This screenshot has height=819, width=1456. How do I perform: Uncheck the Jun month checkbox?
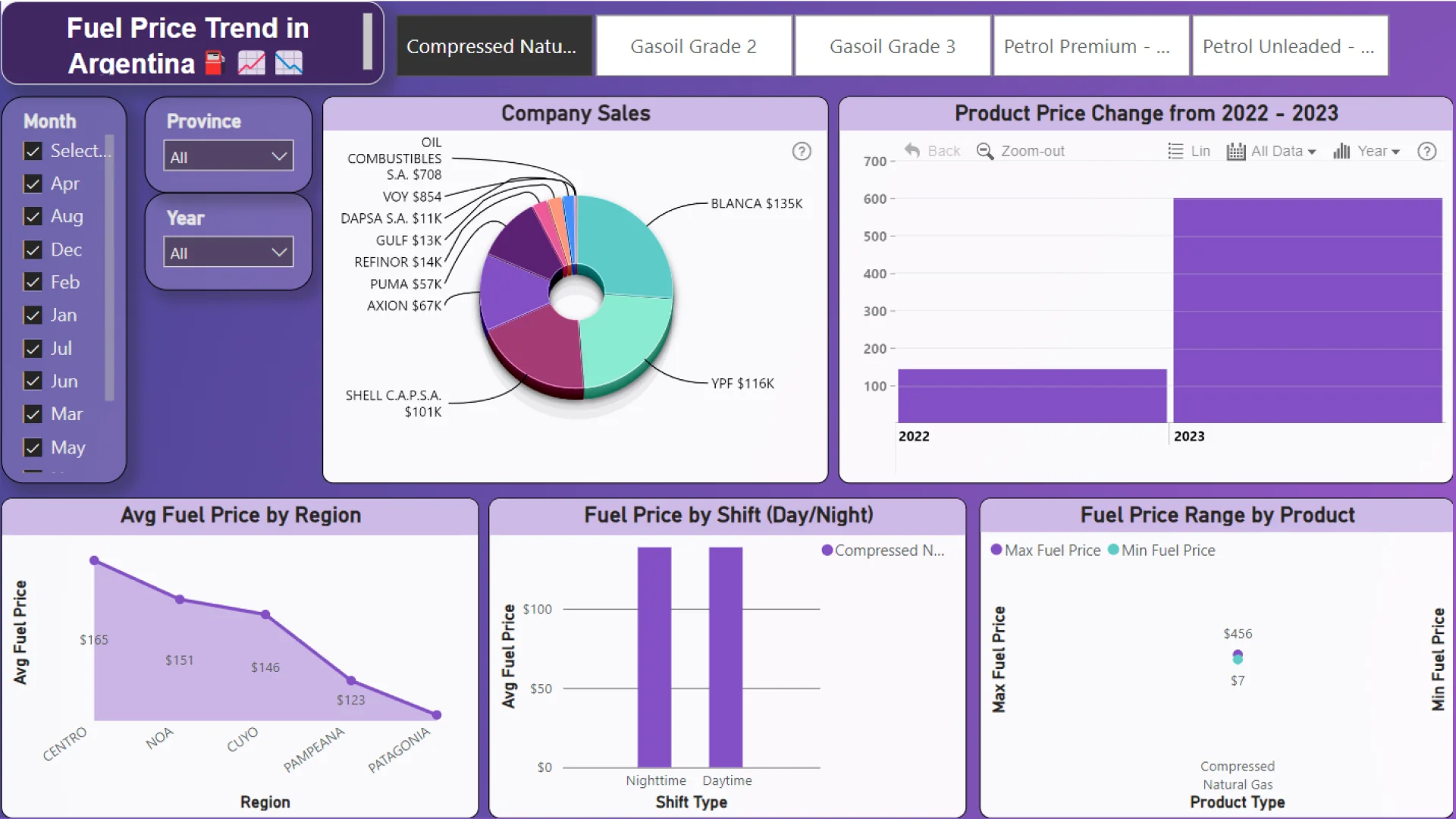(x=33, y=381)
